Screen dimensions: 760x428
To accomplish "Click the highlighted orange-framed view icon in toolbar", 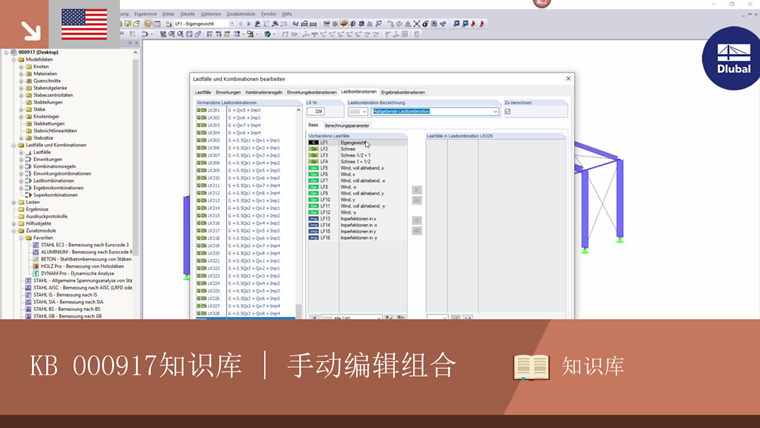I will pyautogui.click(x=344, y=24).
